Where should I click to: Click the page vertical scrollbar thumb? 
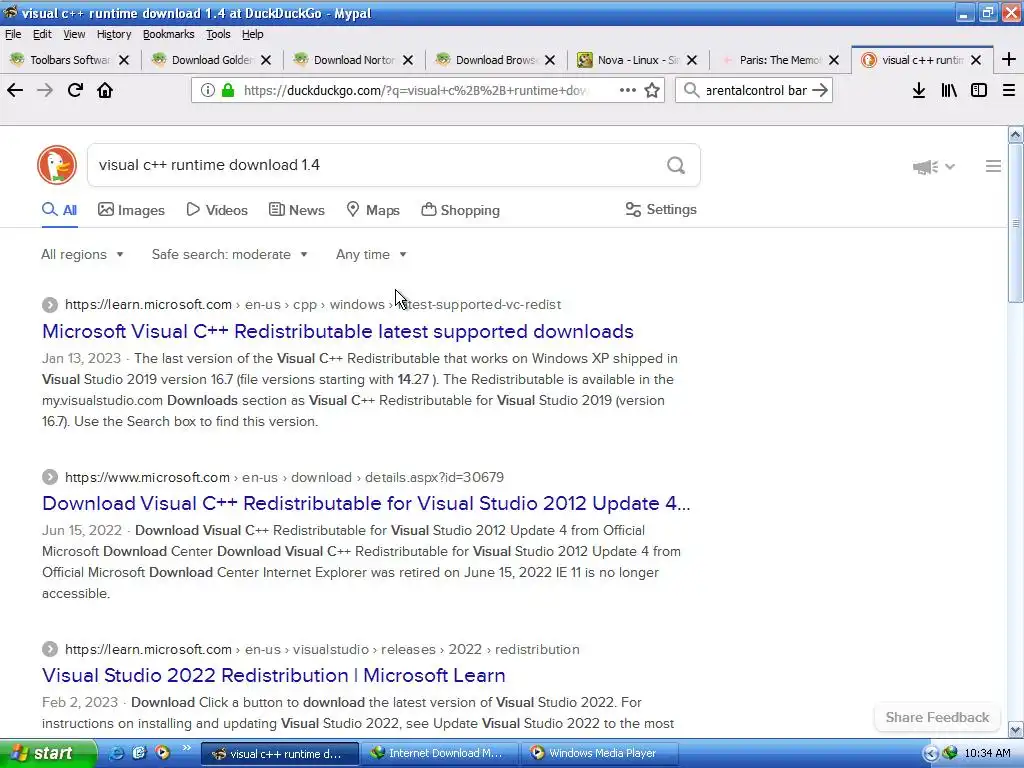[1016, 223]
